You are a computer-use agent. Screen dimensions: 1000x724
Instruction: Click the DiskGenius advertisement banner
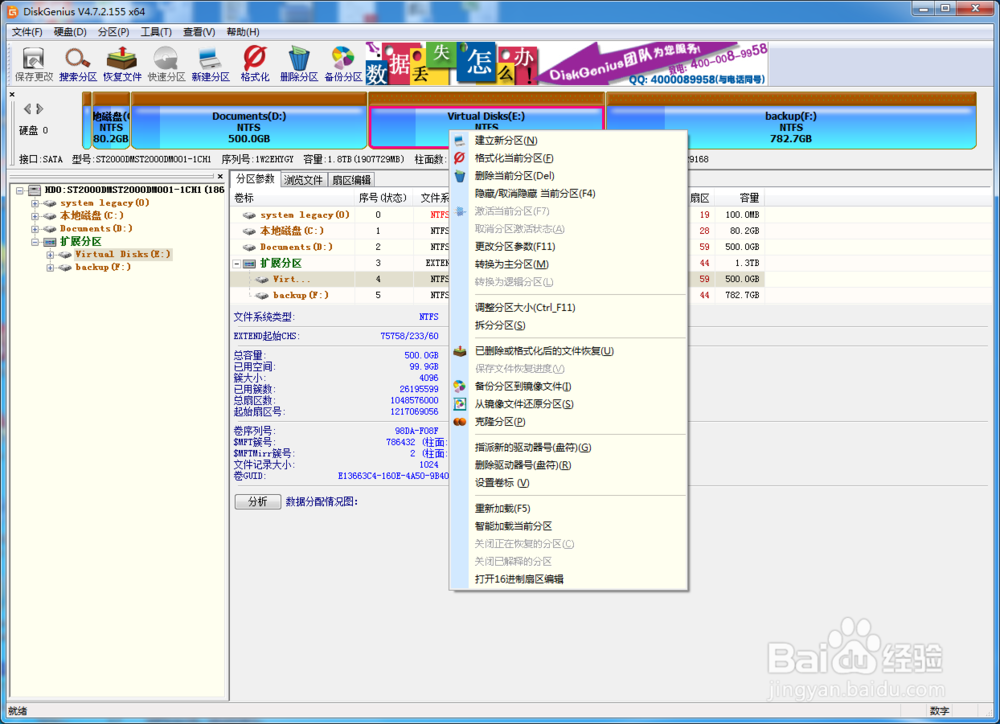click(x=566, y=64)
